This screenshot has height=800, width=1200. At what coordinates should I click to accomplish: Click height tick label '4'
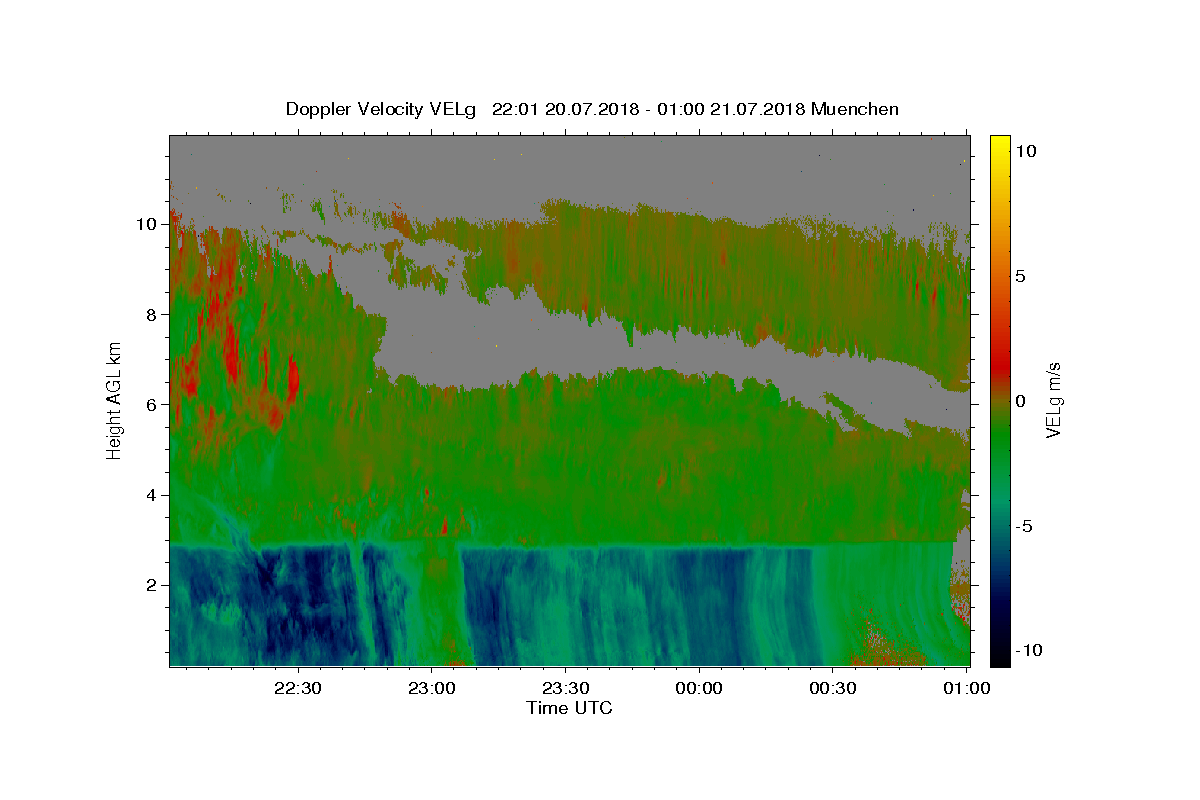152,495
